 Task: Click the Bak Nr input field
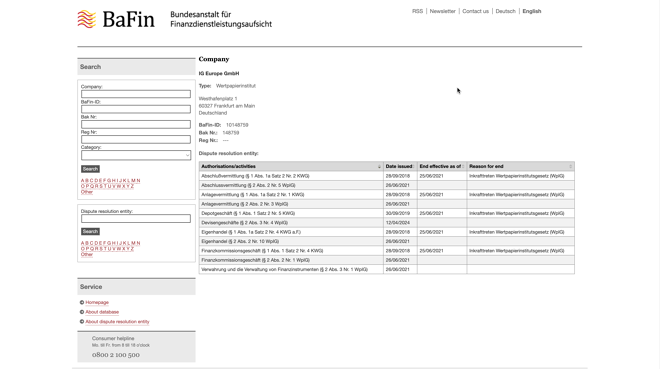136,124
